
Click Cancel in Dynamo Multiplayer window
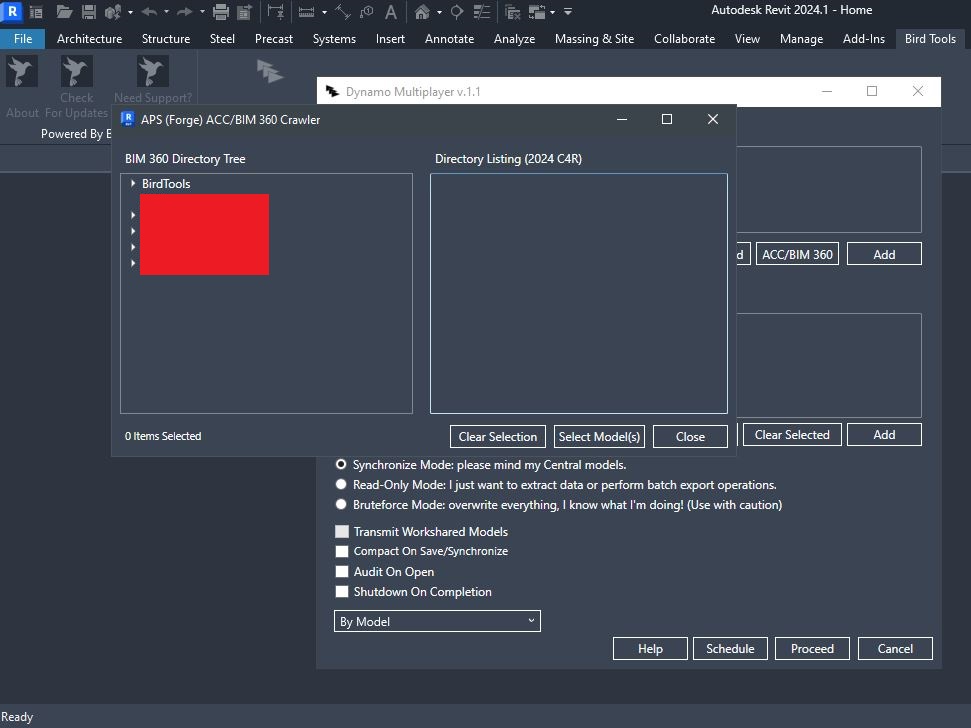(x=895, y=648)
